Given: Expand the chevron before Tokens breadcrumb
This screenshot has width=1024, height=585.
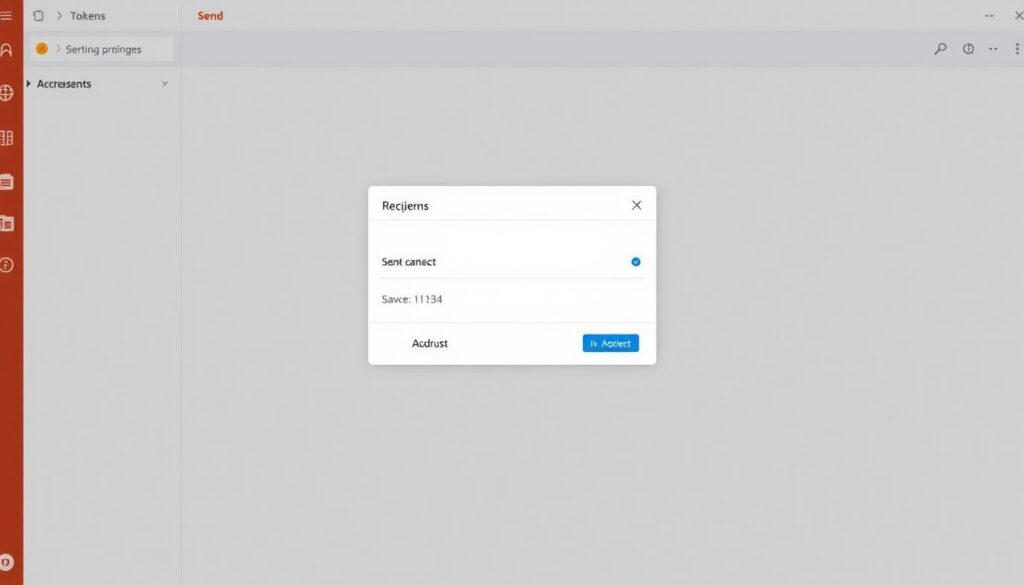Looking at the screenshot, I should coord(59,16).
